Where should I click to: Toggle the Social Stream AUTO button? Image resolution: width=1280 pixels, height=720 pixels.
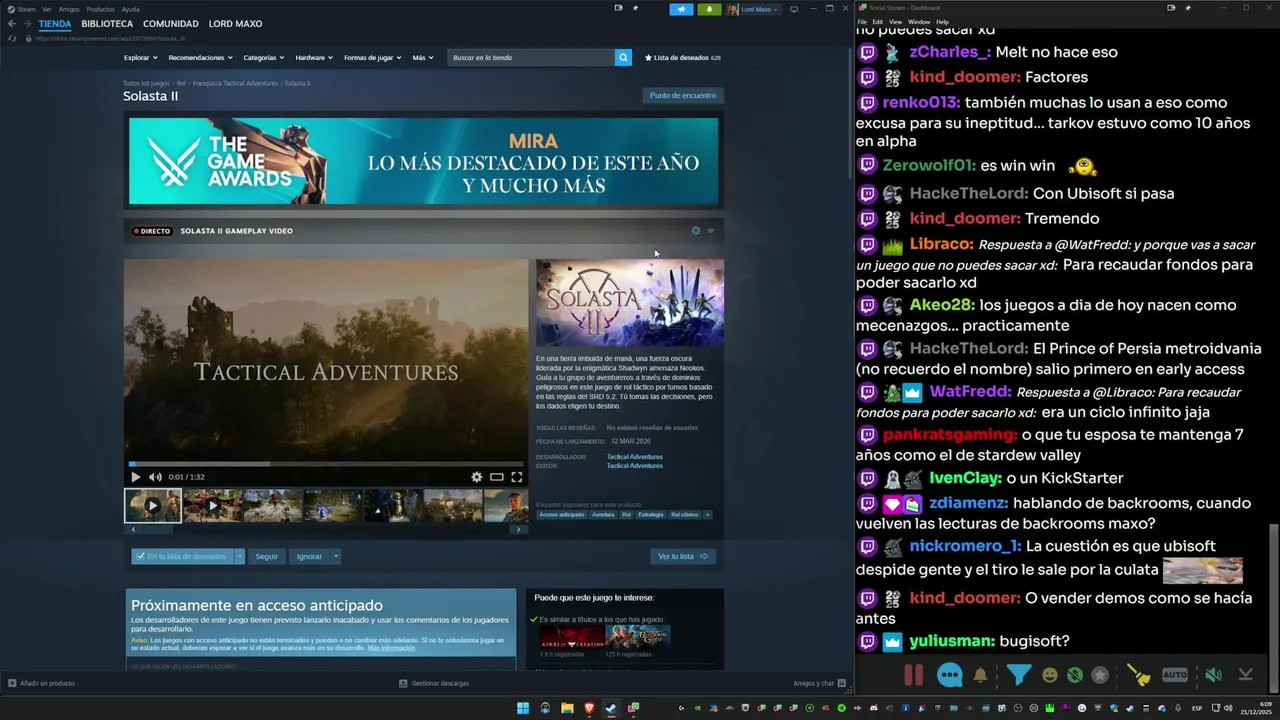point(1175,675)
